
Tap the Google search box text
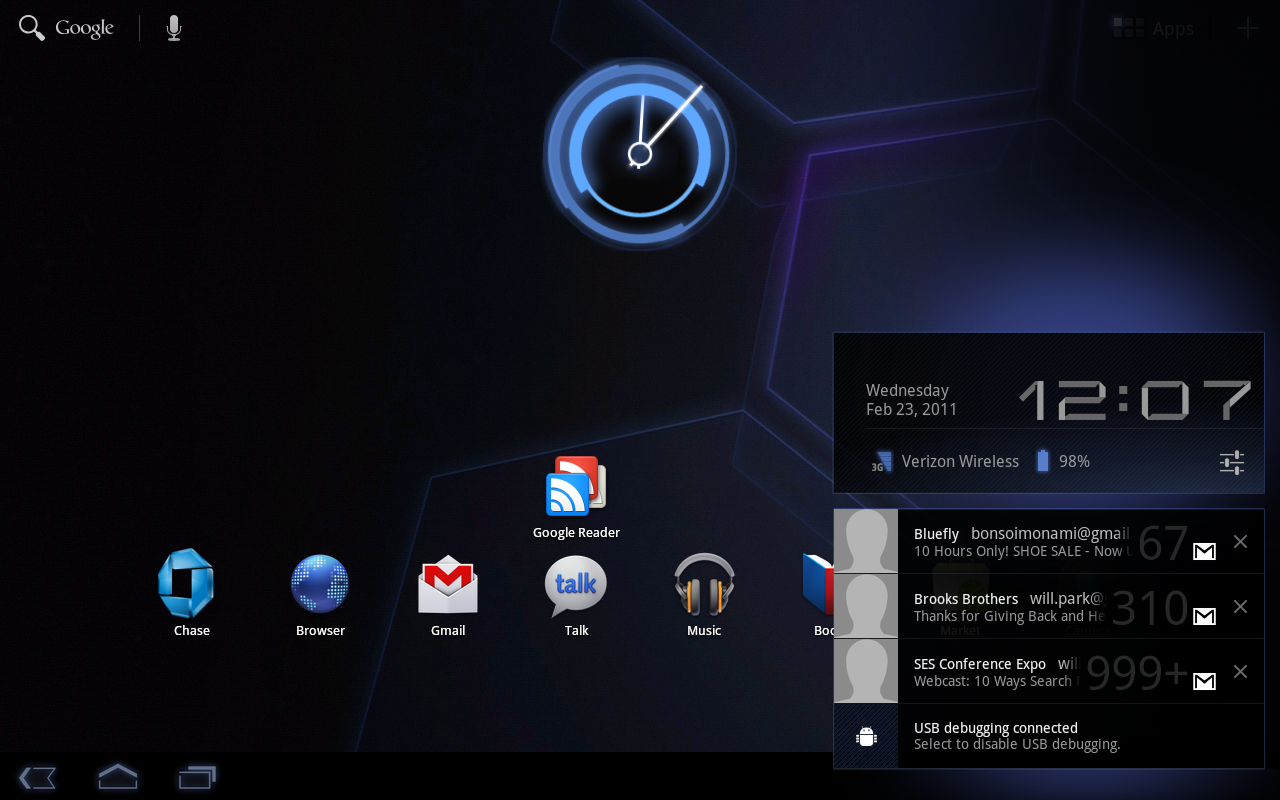click(84, 29)
